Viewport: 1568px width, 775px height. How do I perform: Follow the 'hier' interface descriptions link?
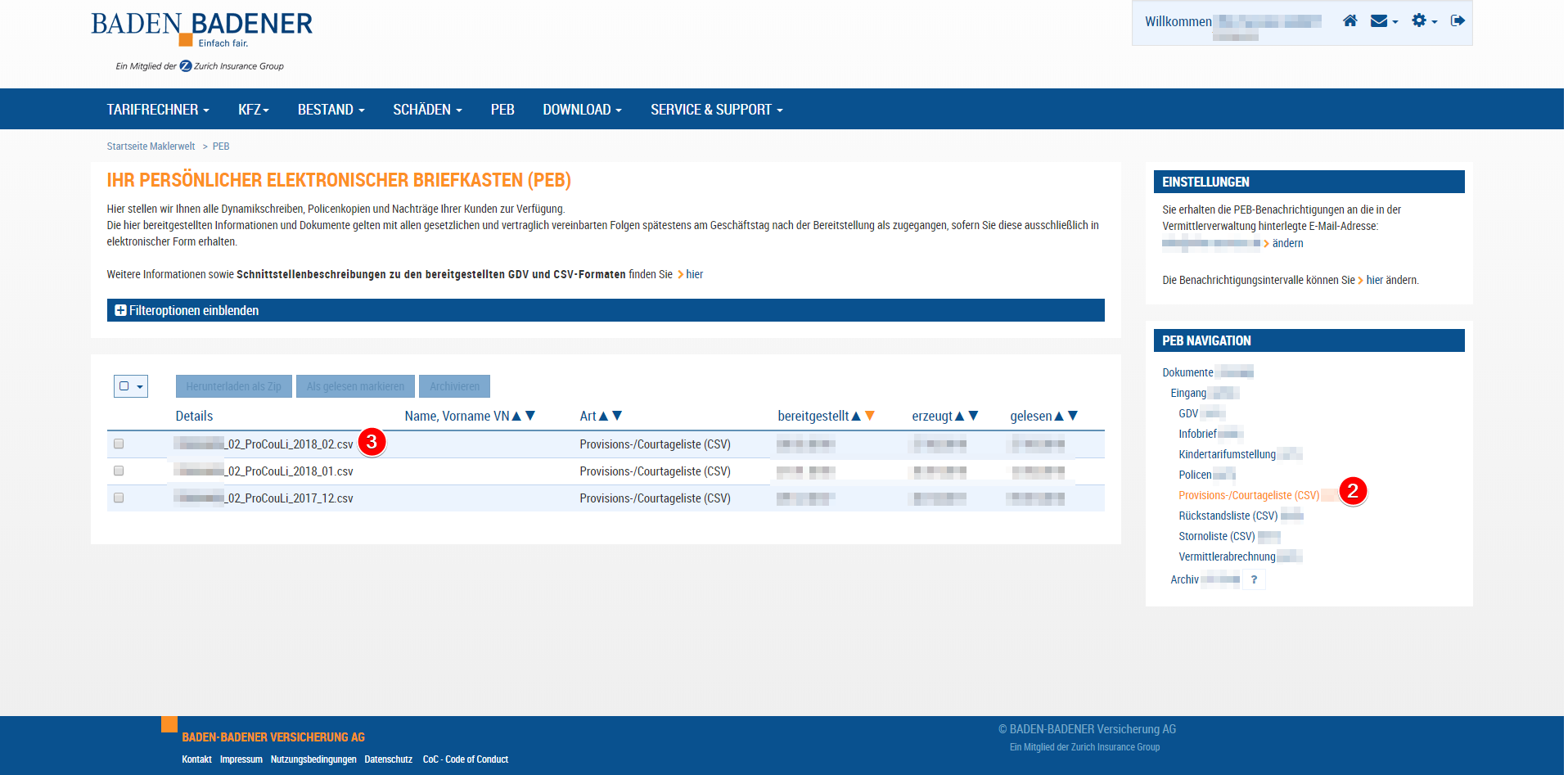pyautogui.click(x=694, y=274)
